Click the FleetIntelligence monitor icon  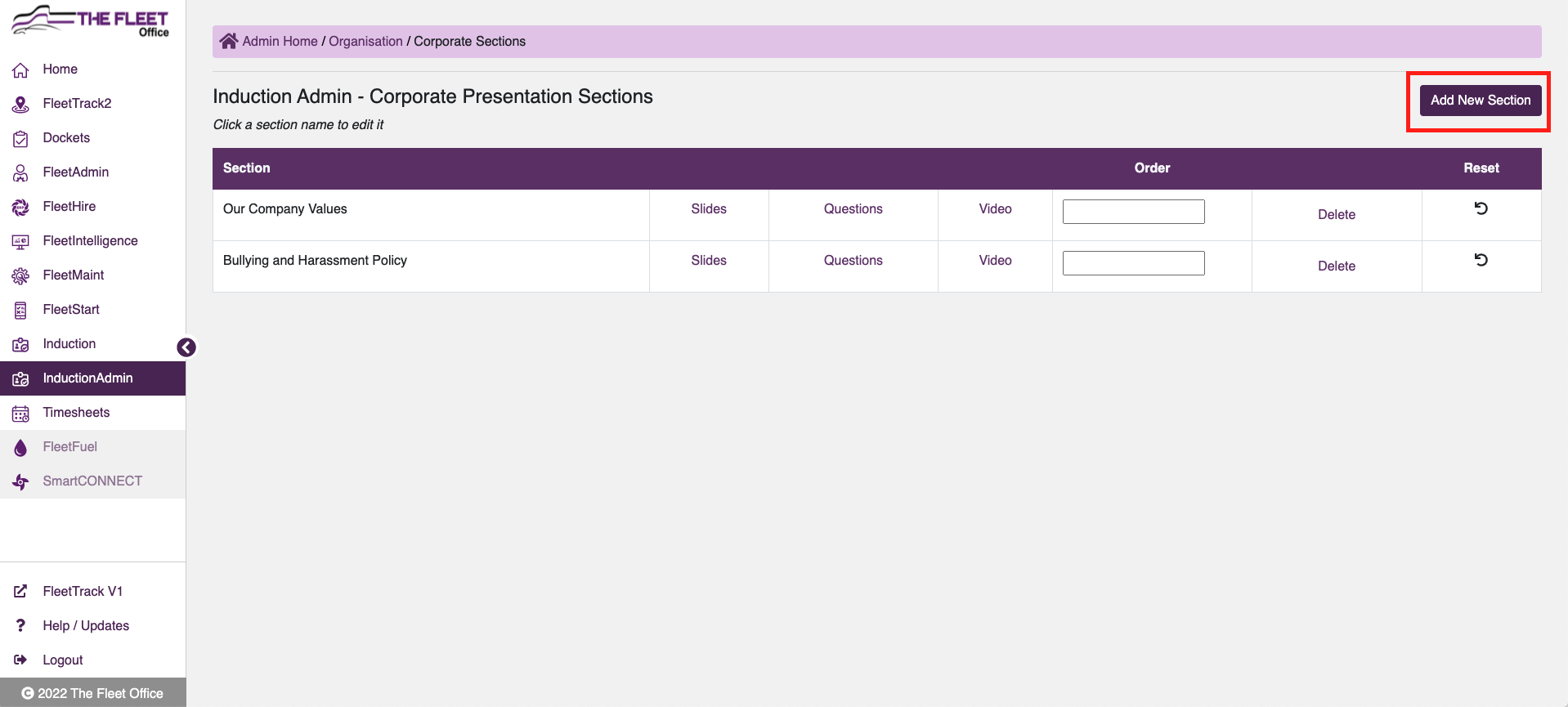pyautogui.click(x=20, y=242)
